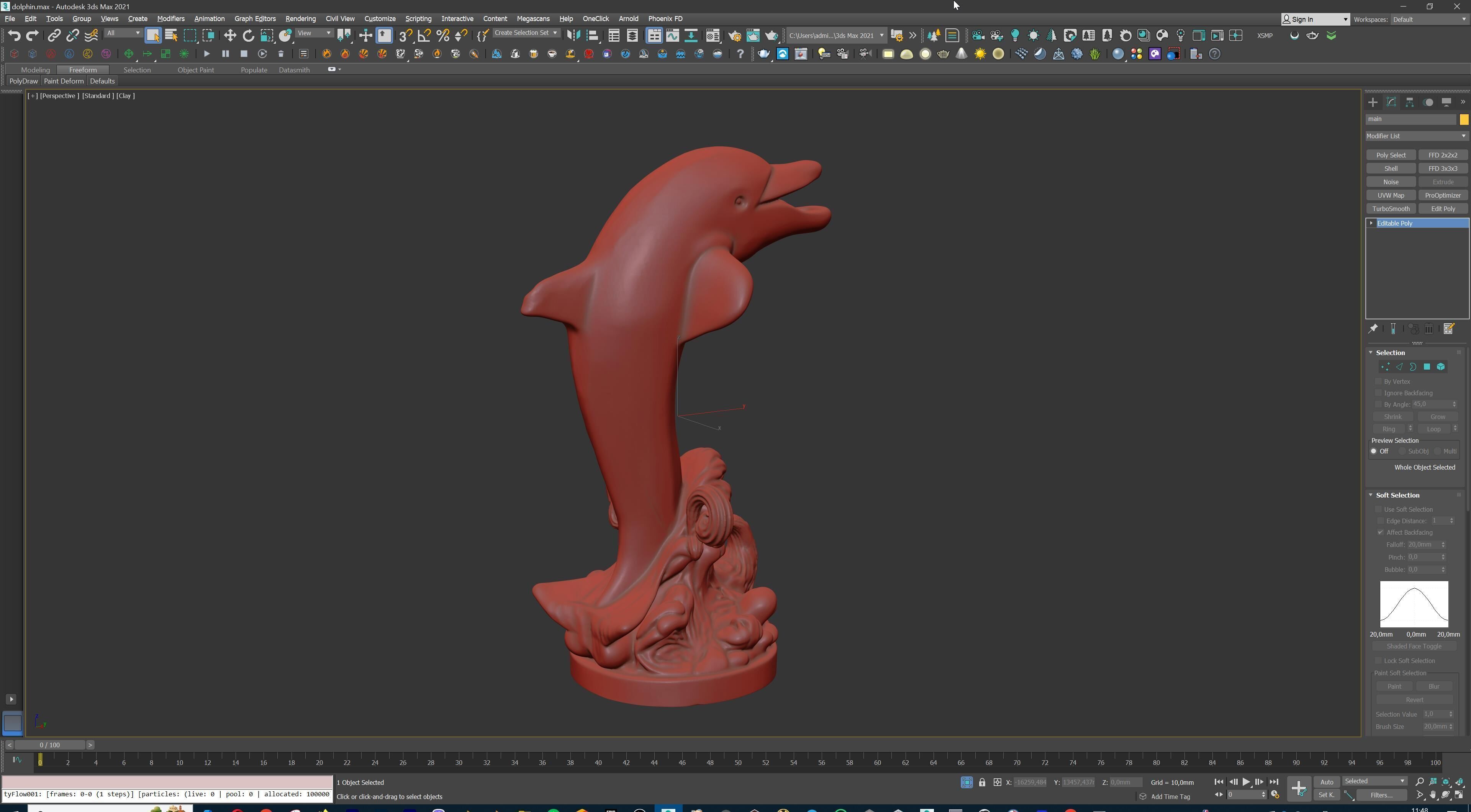Open the Create panel tab
Viewport: 1471px width, 812px height.
pyautogui.click(x=1373, y=102)
